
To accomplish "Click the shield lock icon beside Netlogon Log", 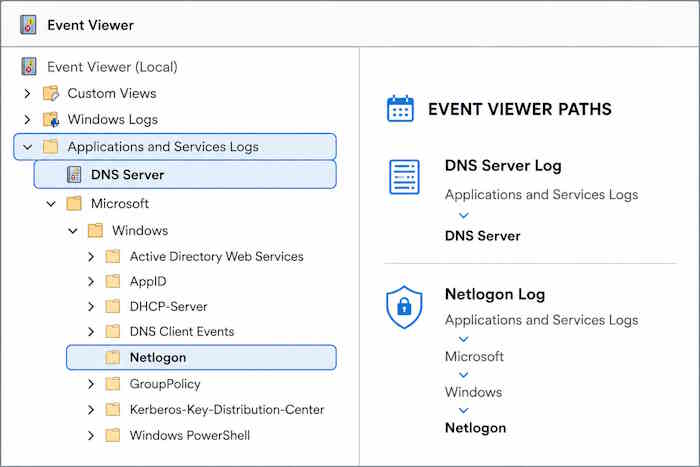I will [404, 307].
